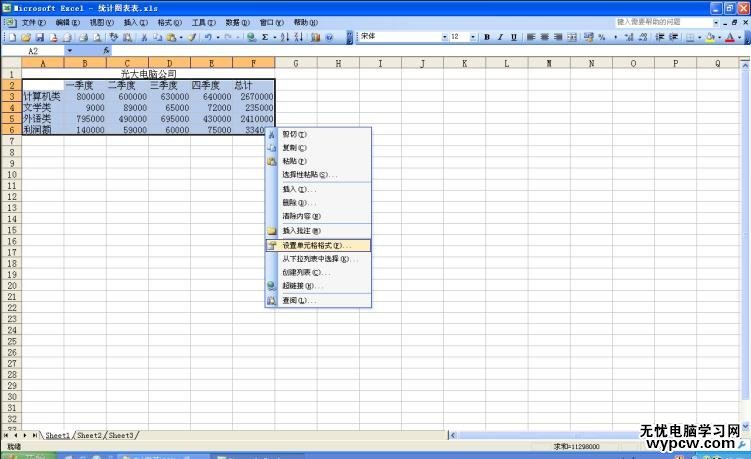The height and width of the screenshot is (459, 751).
Task: Increase indent in toolbar
Action: point(673,37)
